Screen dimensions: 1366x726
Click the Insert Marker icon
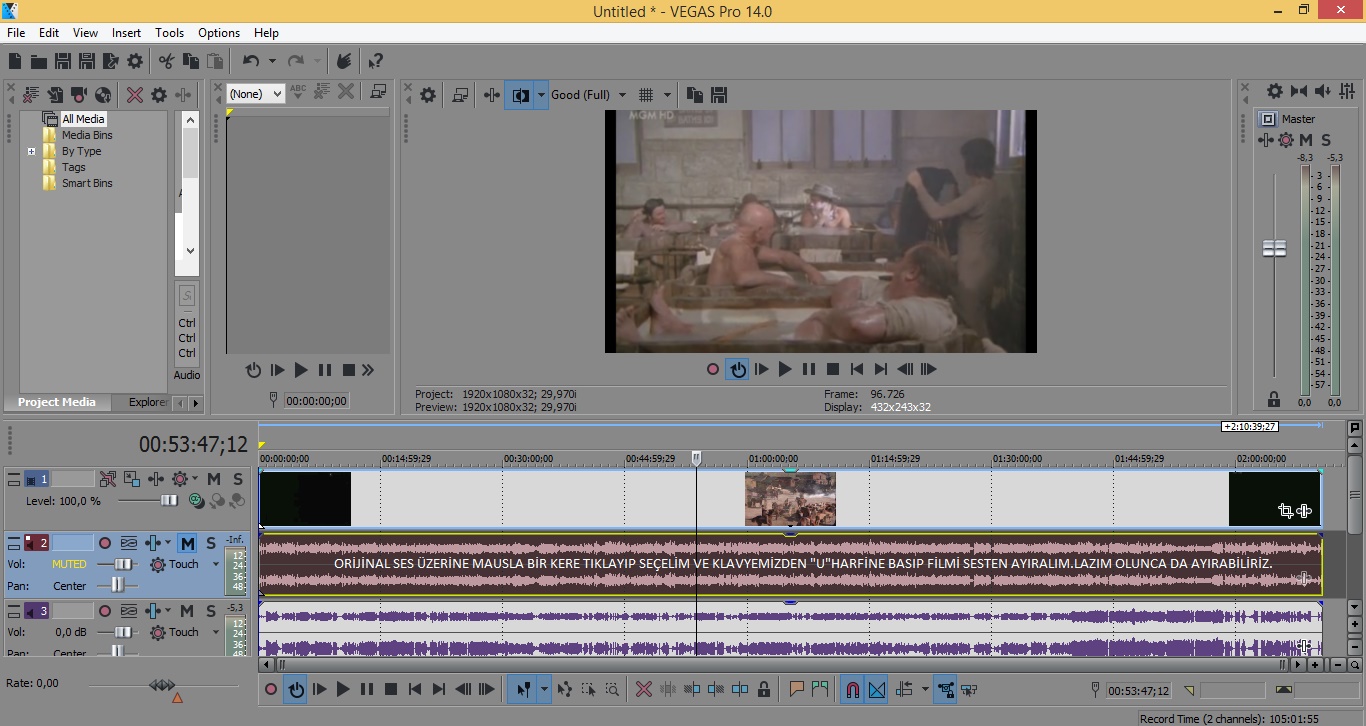[x=797, y=689]
